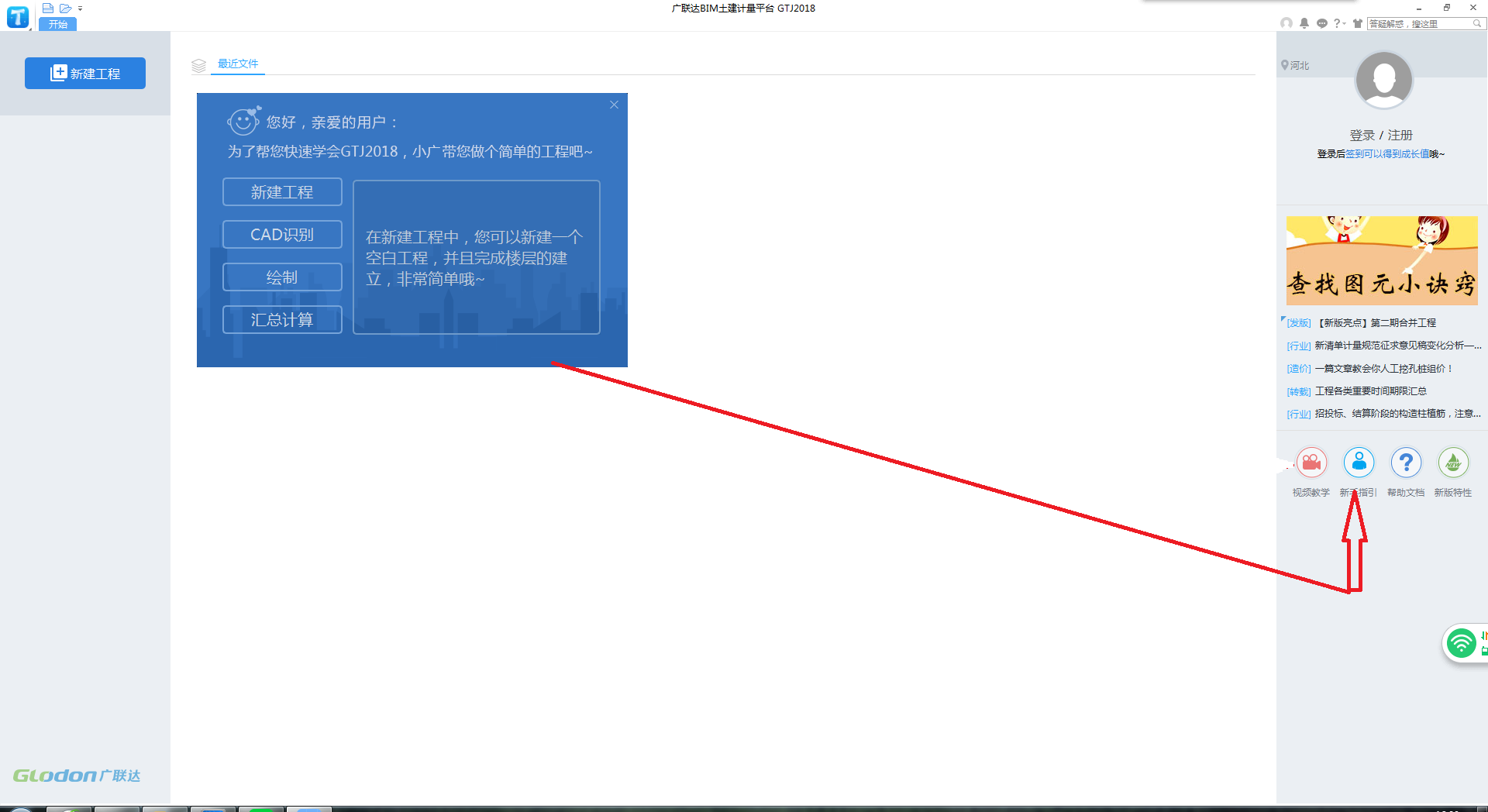Click the smiley face icon in guide panel

click(x=243, y=121)
